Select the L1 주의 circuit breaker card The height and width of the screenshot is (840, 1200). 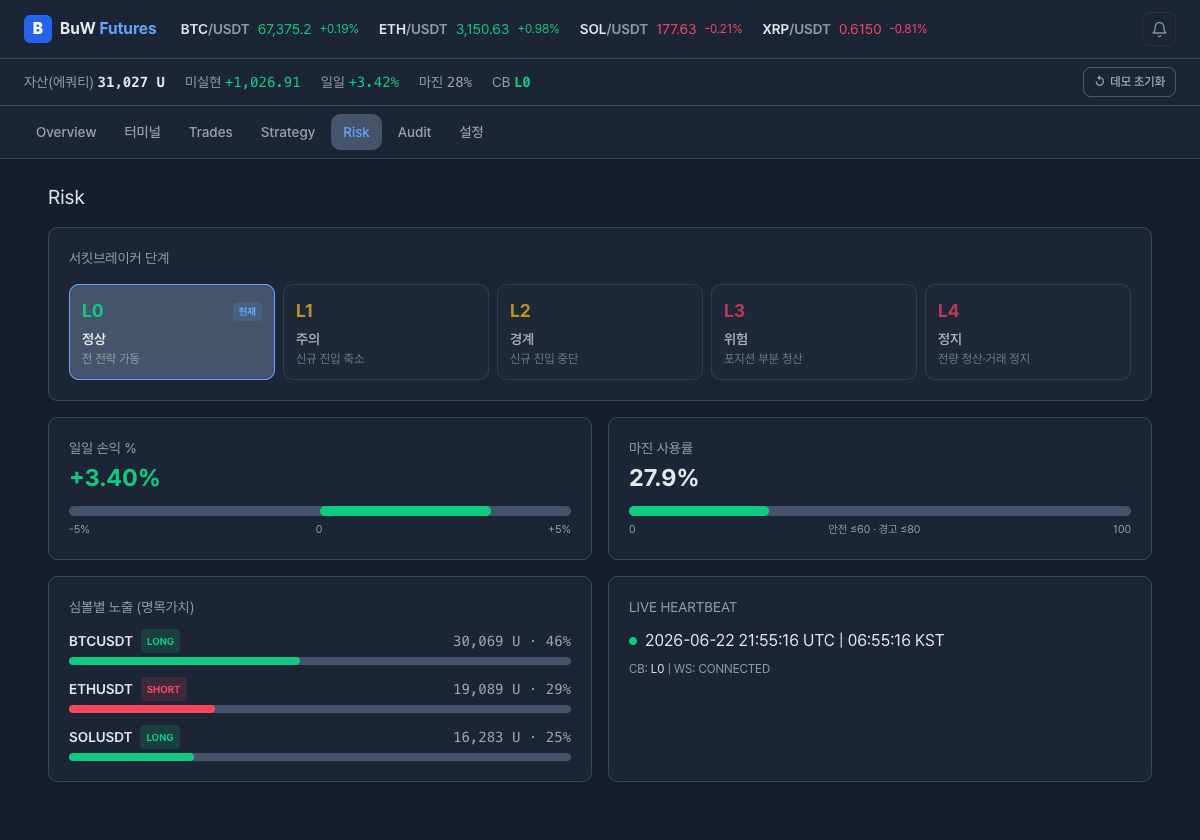coord(386,332)
